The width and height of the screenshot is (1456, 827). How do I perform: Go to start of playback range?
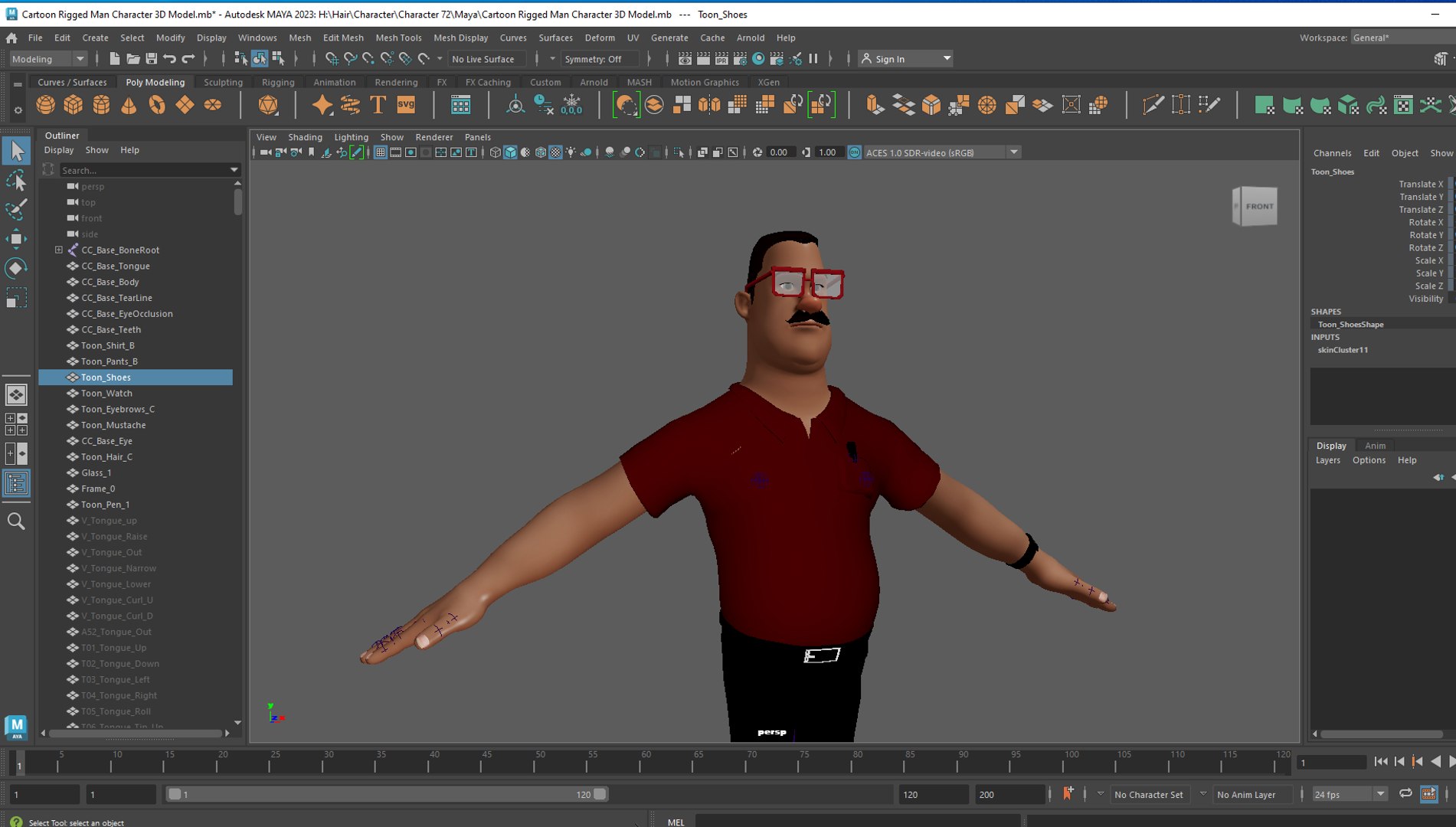[x=1381, y=762]
